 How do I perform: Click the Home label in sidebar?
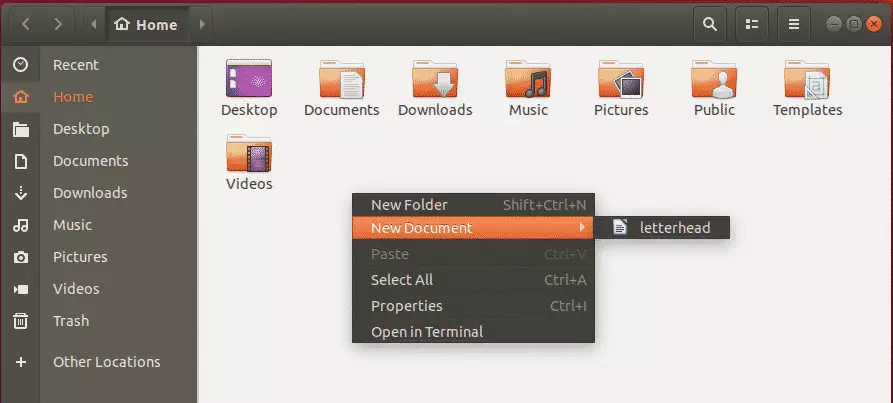pyautogui.click(x=73, y=97)
